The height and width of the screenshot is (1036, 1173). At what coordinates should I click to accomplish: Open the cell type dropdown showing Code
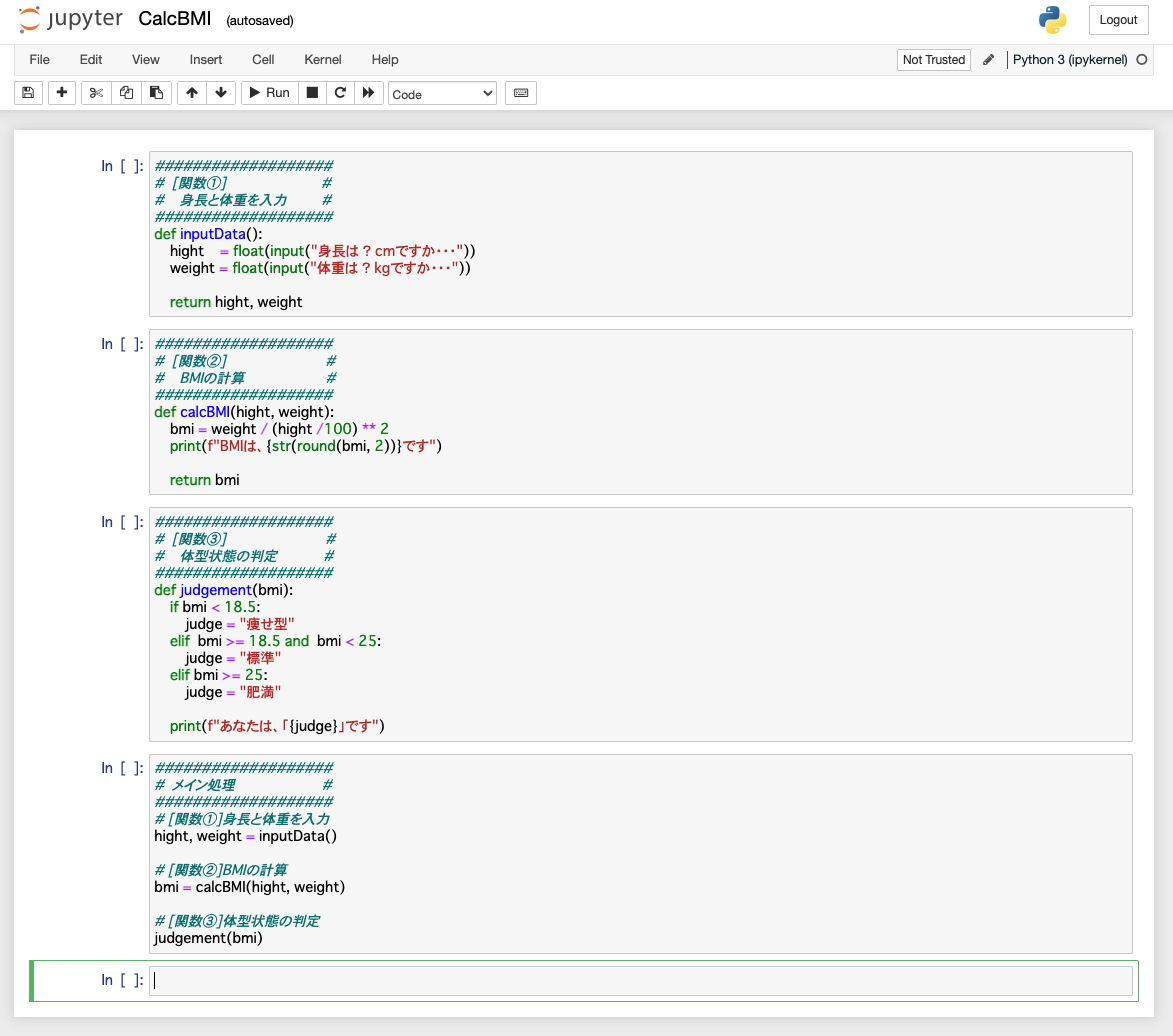pyautogui.click(x=442, y=92)
